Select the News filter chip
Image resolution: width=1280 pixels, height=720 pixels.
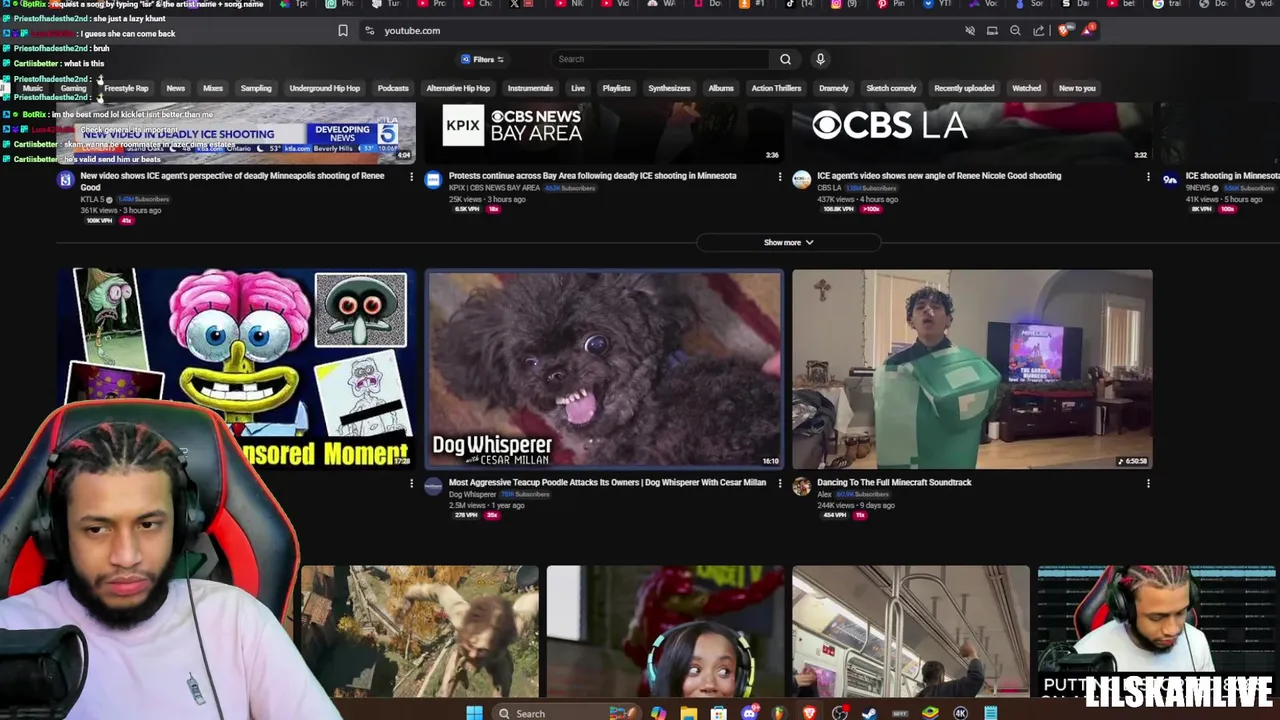click(x=175, y=88)
